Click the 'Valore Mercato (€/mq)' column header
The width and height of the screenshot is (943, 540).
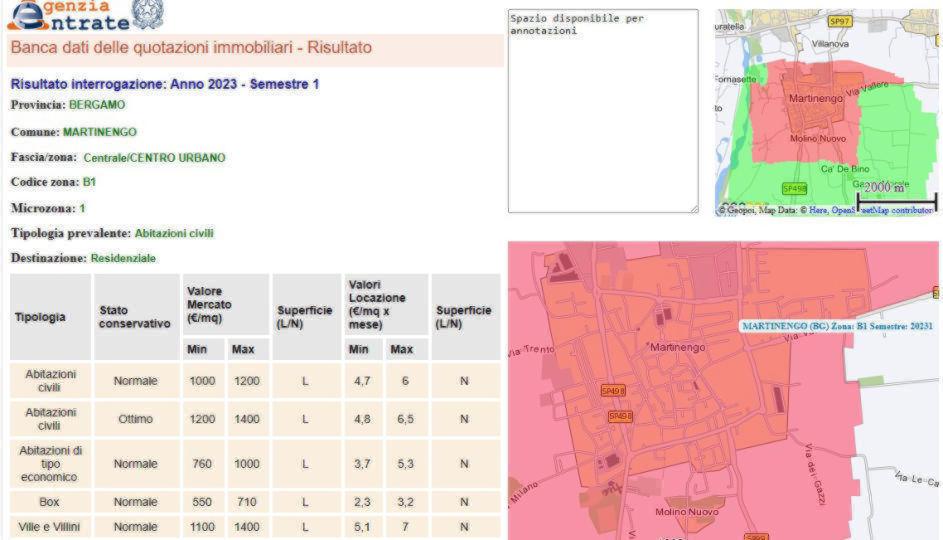226,305
